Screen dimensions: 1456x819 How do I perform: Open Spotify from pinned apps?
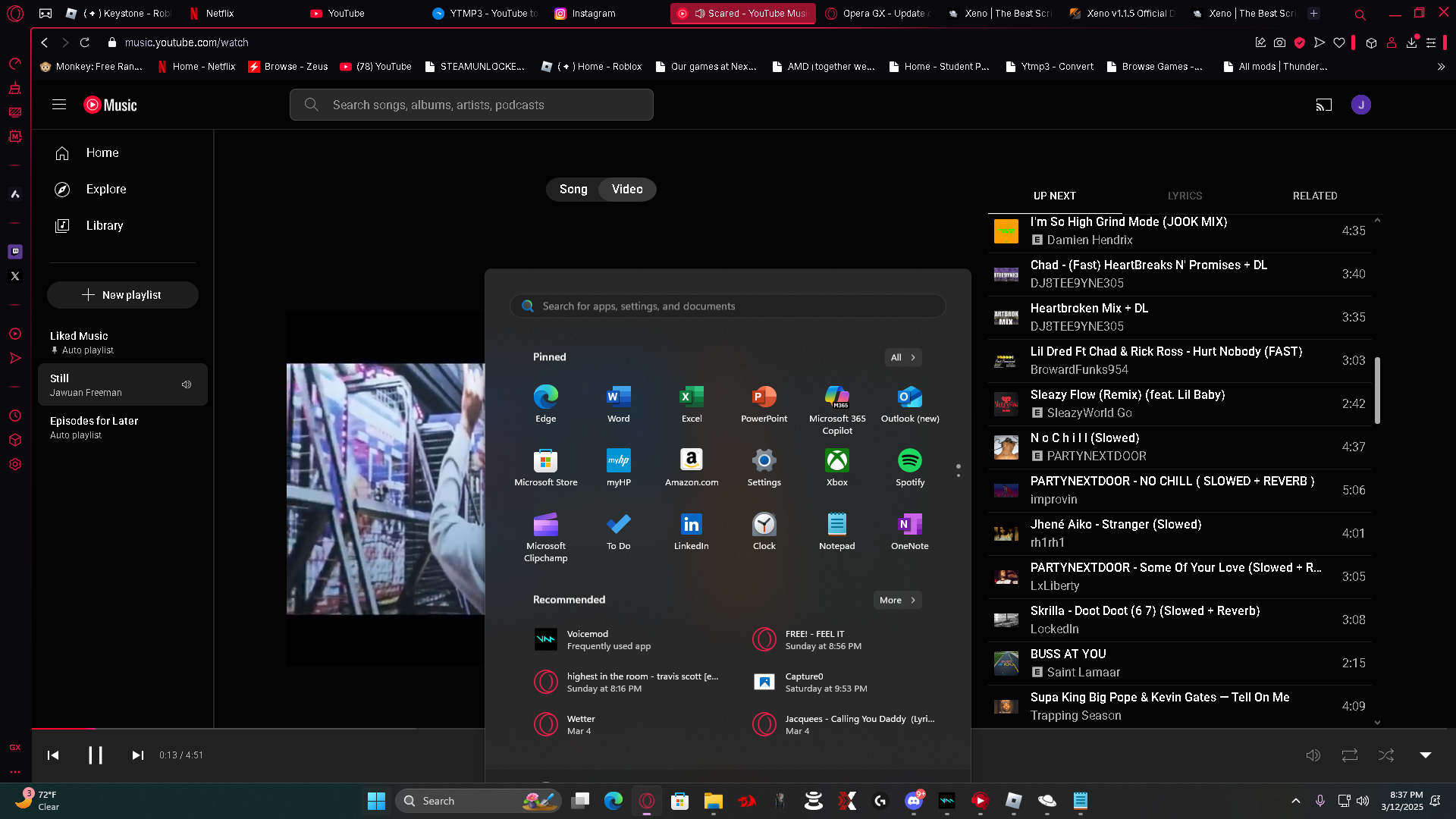click(x=909, y=467)
